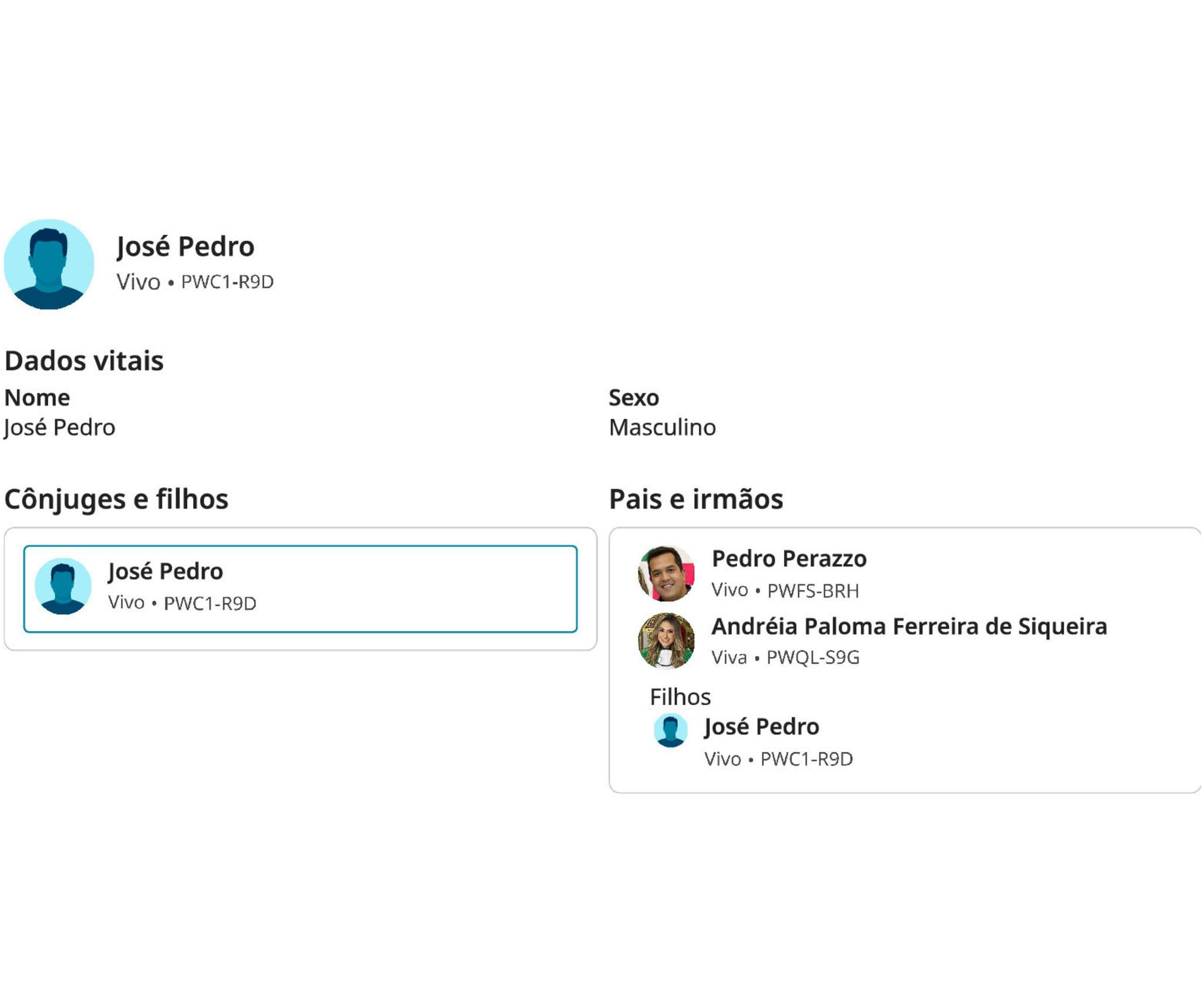Click the large José Pedro profile avatar at top
Screen dimensions: 1202x1008
tap(49, 264)
